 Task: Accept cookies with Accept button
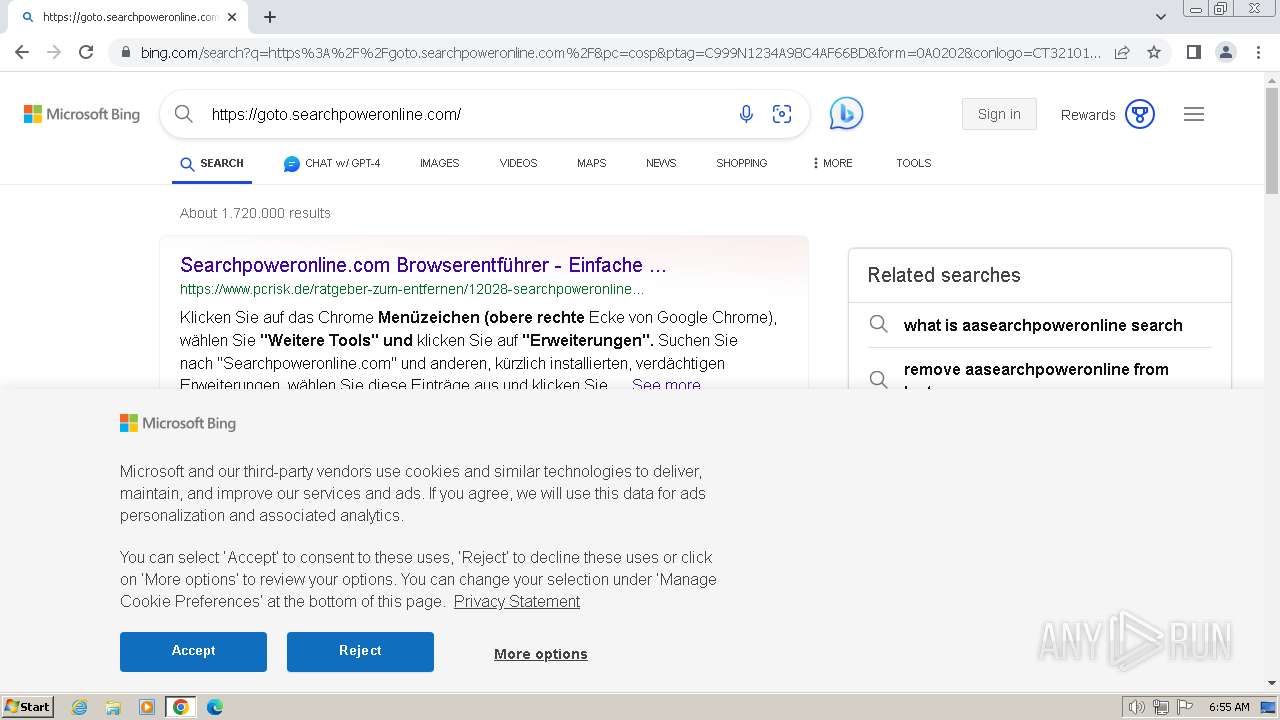pos(193,651)
